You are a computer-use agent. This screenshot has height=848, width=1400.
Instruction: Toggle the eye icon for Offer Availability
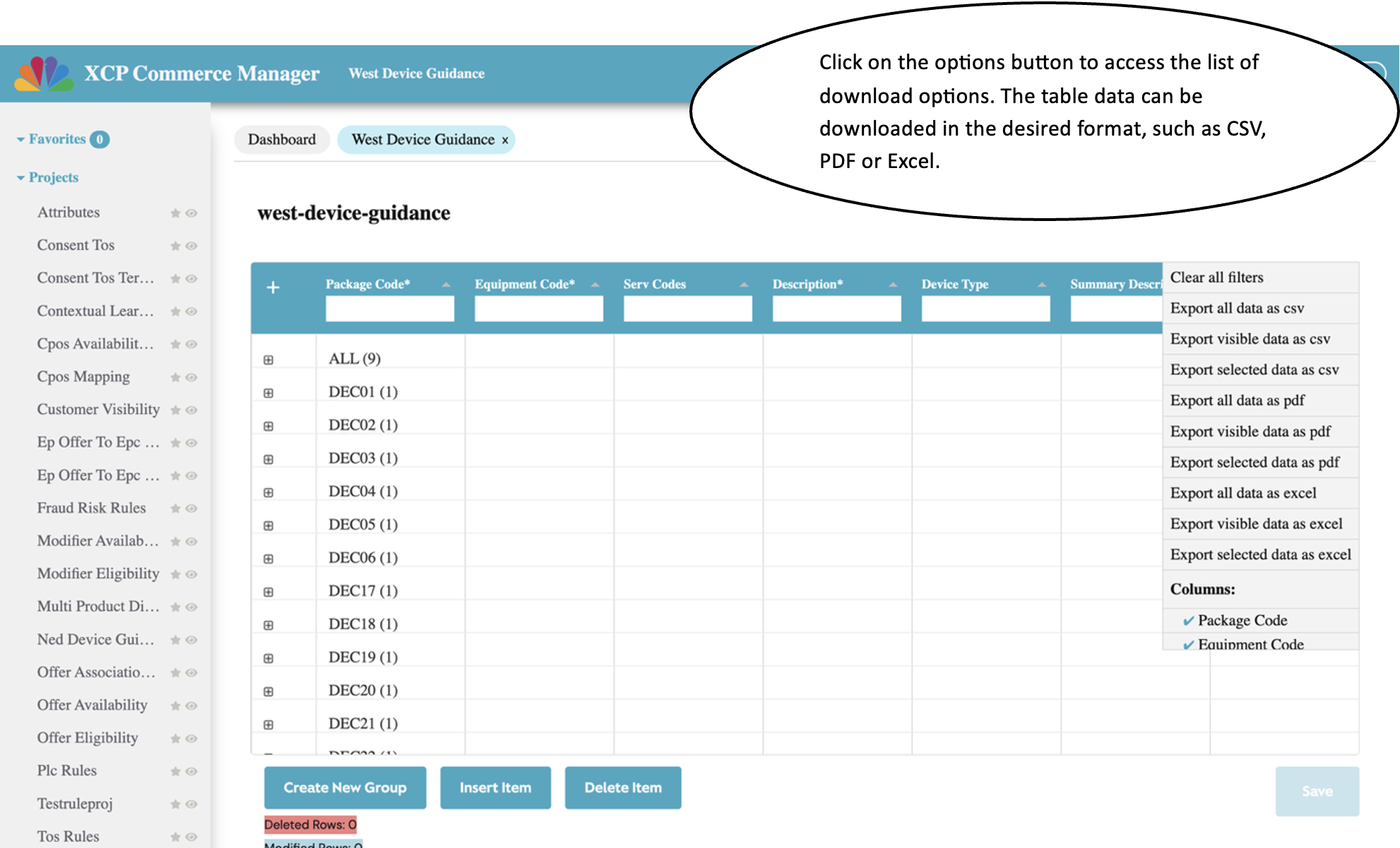coord(191,705)
